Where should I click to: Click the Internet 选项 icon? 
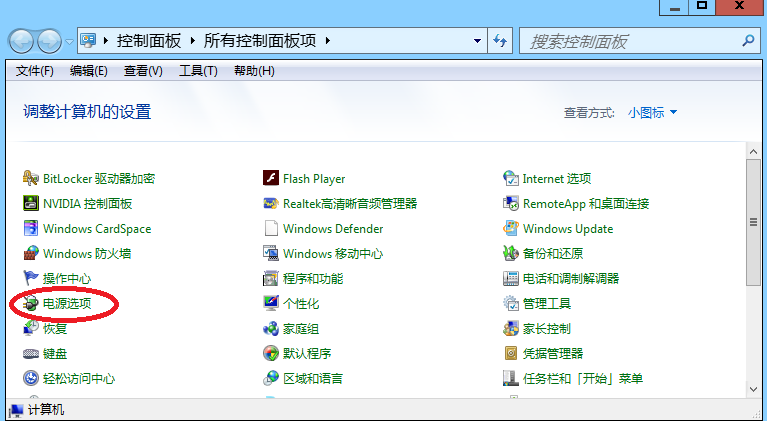(x=510, y=179)
